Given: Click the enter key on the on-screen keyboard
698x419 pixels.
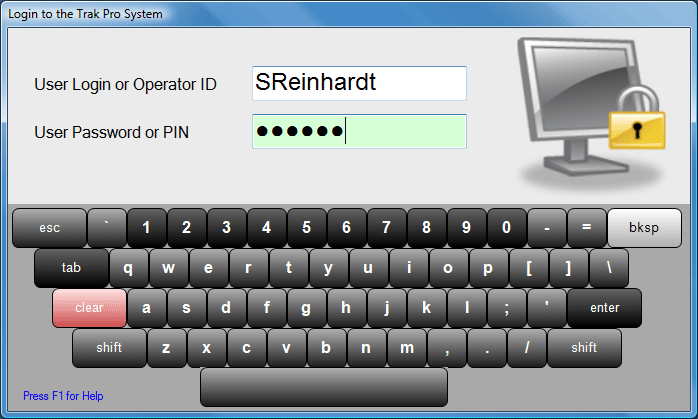Looking at the screenshot, I should 605,308.
